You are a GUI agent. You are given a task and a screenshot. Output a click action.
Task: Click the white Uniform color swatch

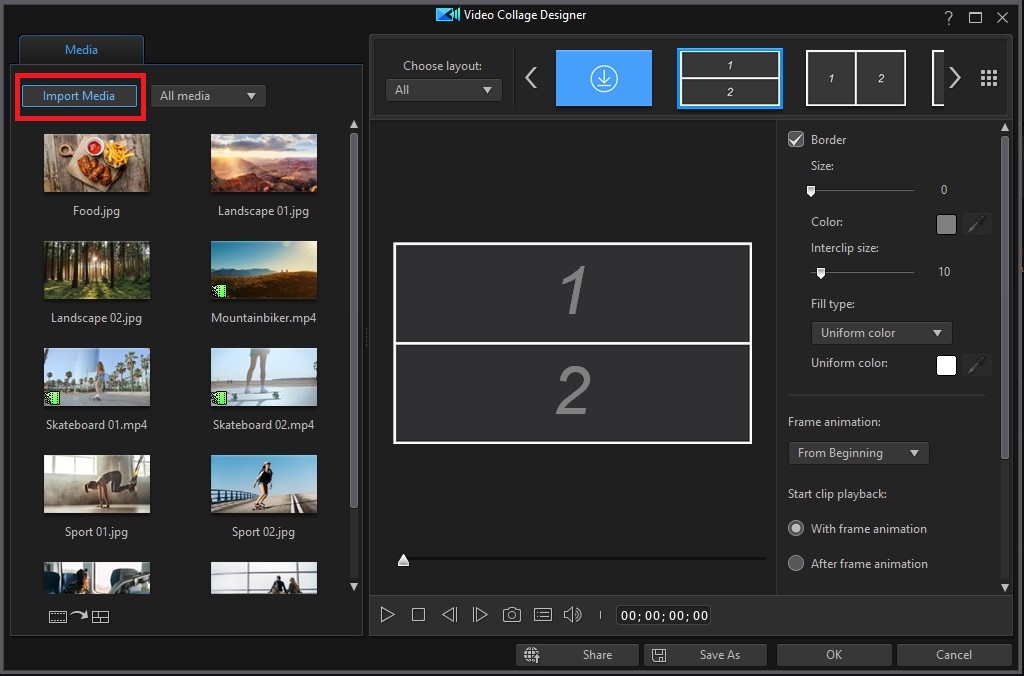pyautogui.click(x=946, y=365)
